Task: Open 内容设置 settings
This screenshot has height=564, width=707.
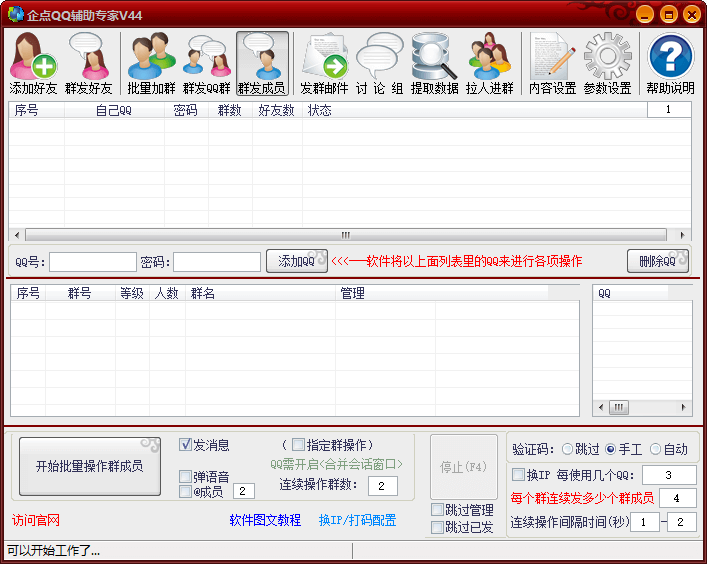Action: pyautogui.click(x=552, y=63)
